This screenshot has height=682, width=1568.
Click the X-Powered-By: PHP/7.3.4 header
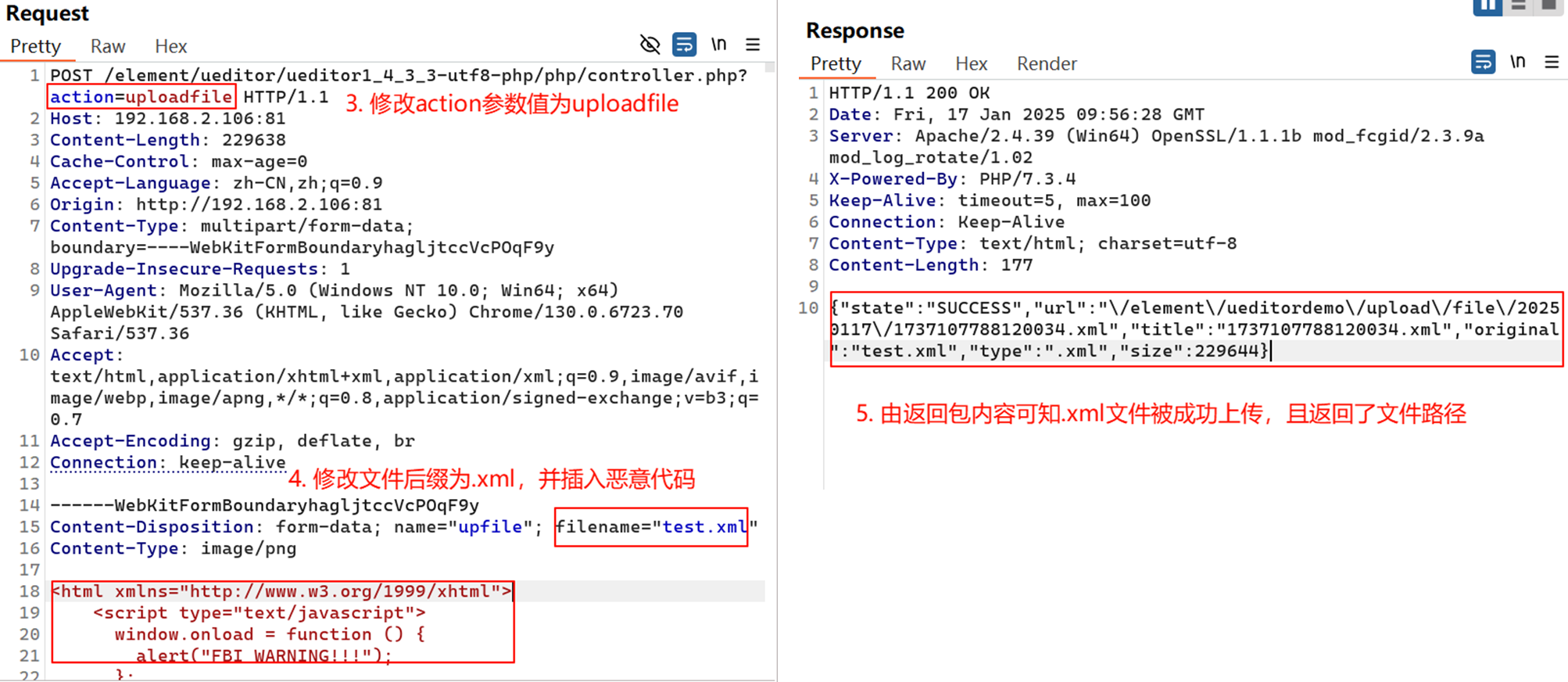click(952, 179)
